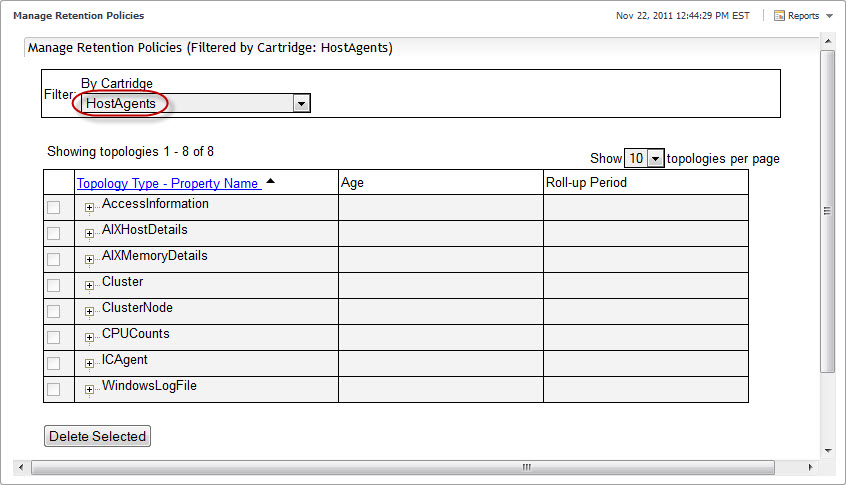Viewport: 846px width, 485px height.
Task: Open the By Cartridge HostAgents dropdown
Action: (301, 103)
